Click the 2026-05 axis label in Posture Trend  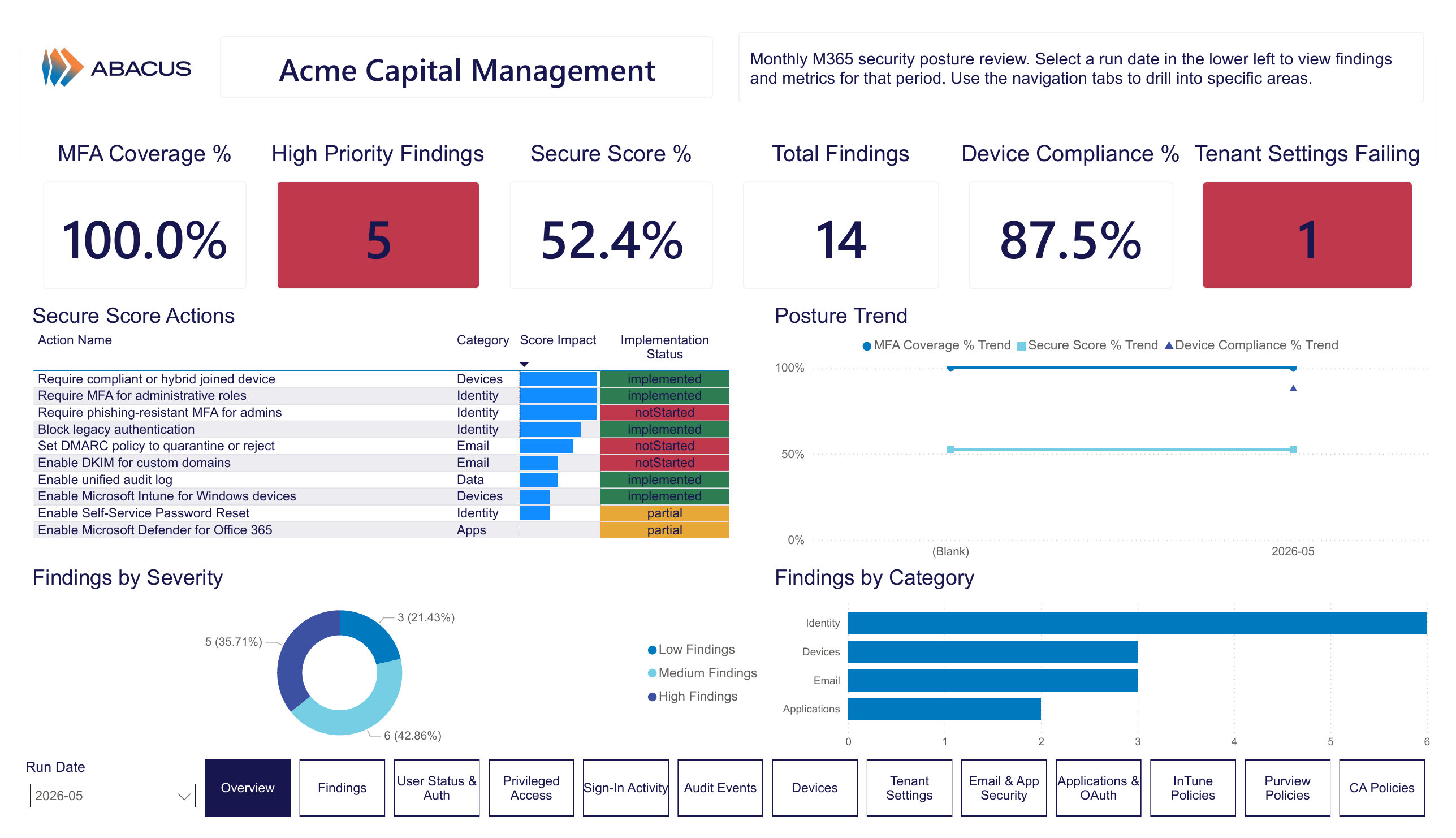tap(1293, 551)
